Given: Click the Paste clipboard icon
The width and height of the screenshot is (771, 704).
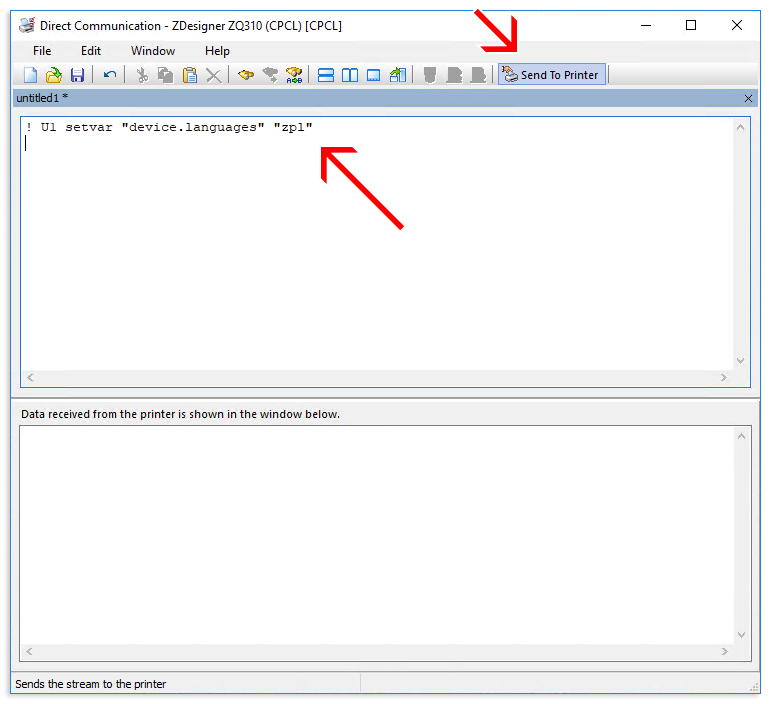Looking at the screenshot, I should click(190, 75).
